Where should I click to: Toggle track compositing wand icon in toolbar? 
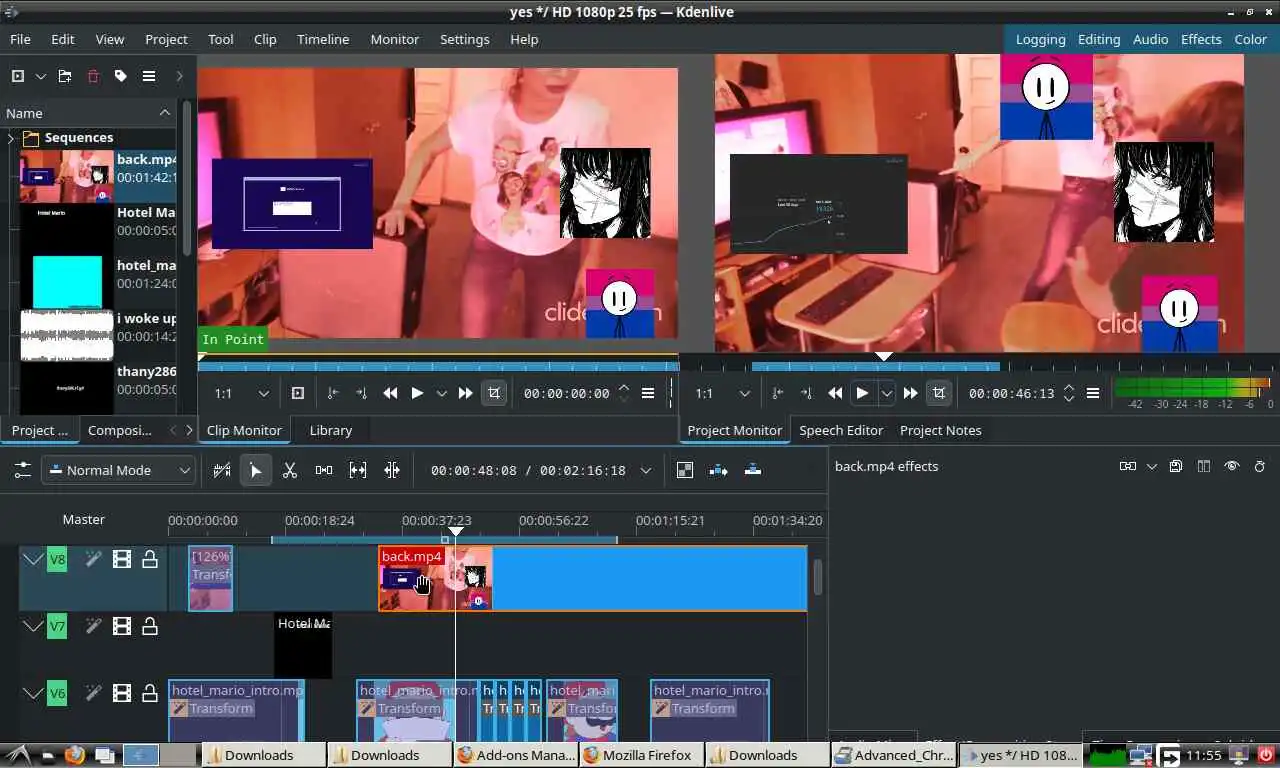pyautogui.click(x=222, y=470)
